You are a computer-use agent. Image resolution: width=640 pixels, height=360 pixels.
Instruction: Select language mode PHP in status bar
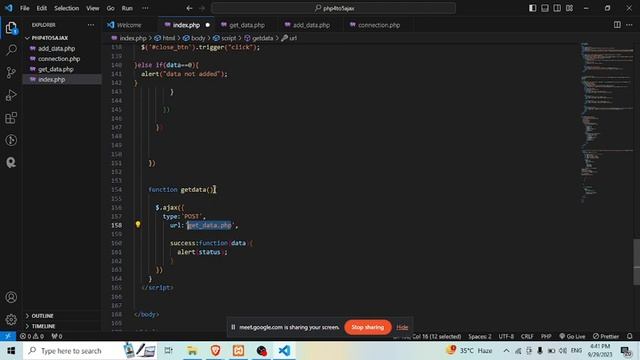[x=546, y=336]
